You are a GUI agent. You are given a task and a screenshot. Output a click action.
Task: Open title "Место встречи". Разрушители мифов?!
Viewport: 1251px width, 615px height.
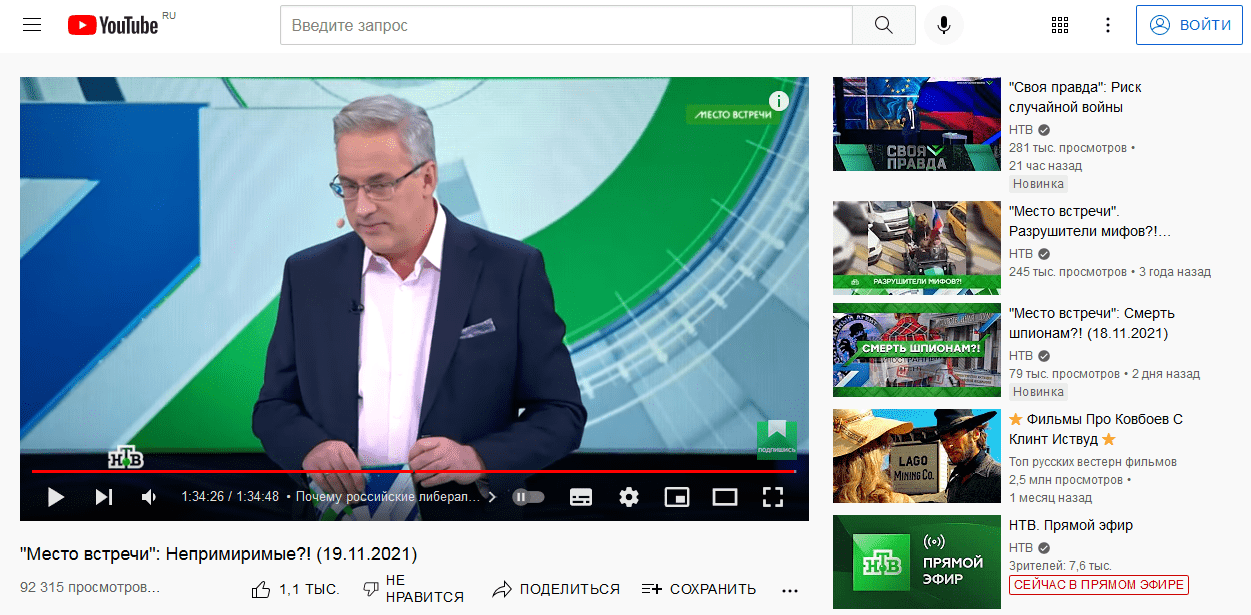tap(1089, 221)
